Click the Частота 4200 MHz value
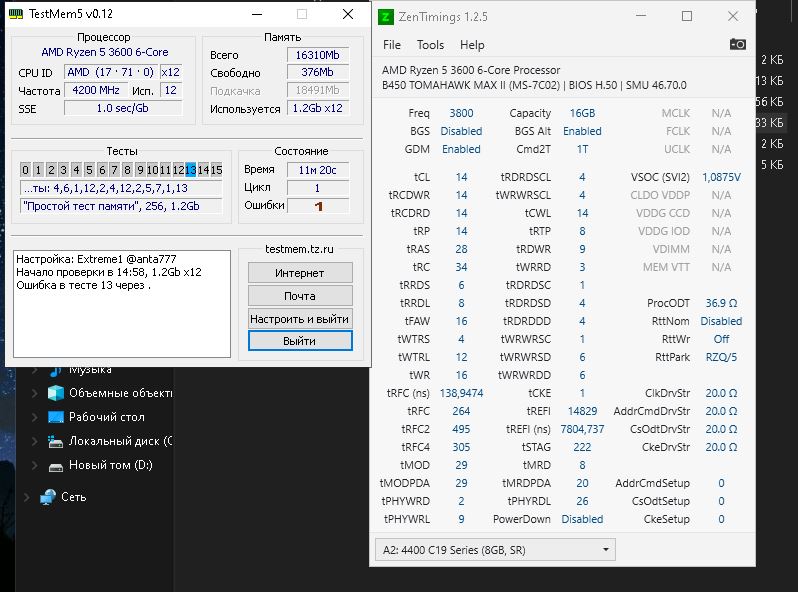 coord(96,90)
